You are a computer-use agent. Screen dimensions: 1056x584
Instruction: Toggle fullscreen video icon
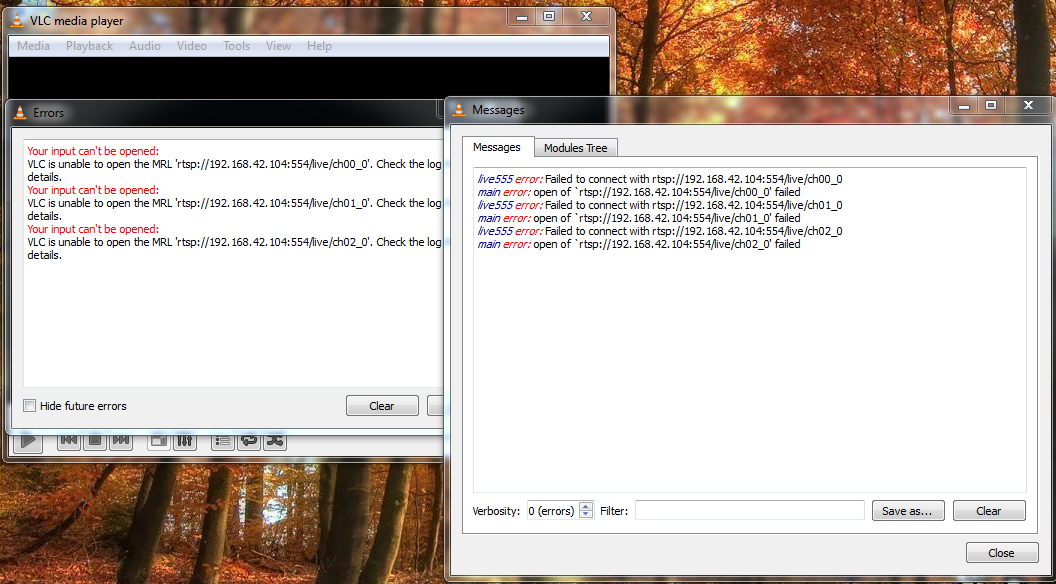(x=159, y=440)
